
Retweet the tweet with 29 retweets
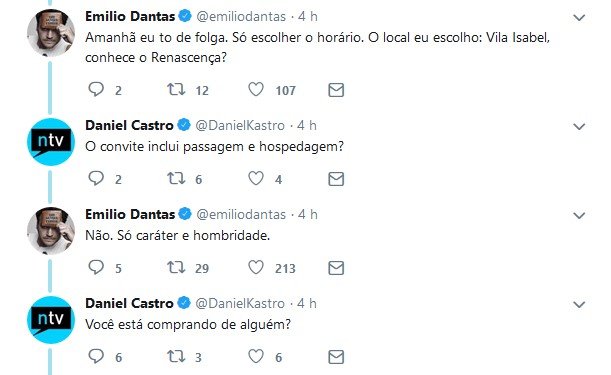coord(176,267)
